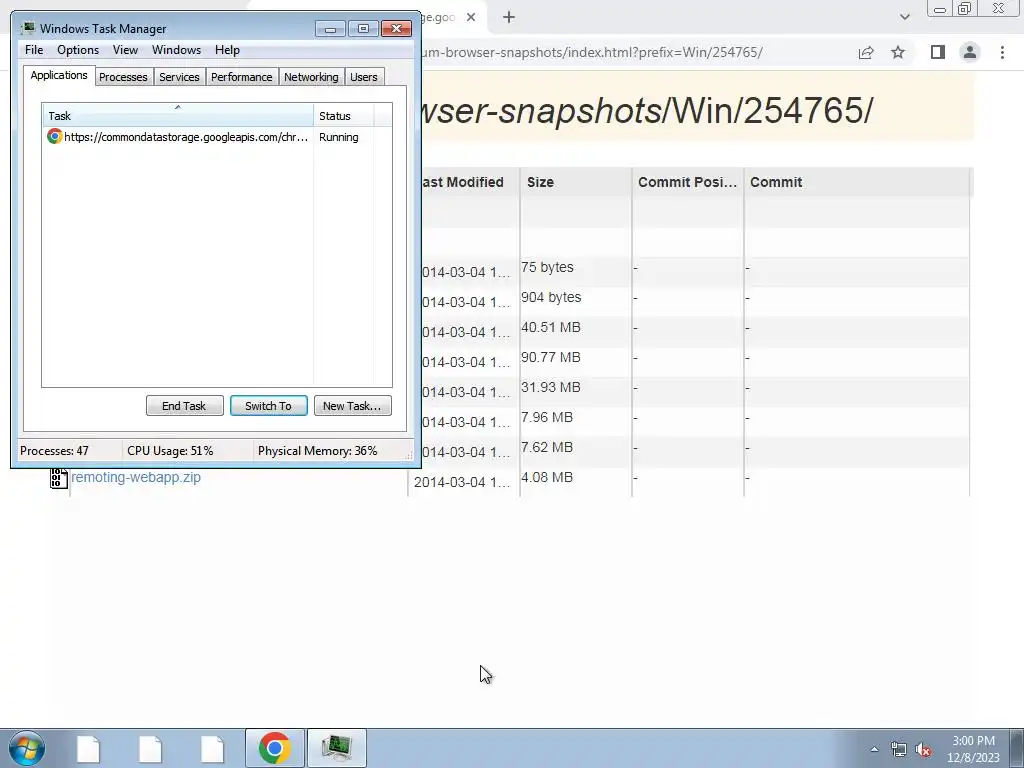
Task: Click the Chrome address bar URL
Action: click(x=592, y=52)
